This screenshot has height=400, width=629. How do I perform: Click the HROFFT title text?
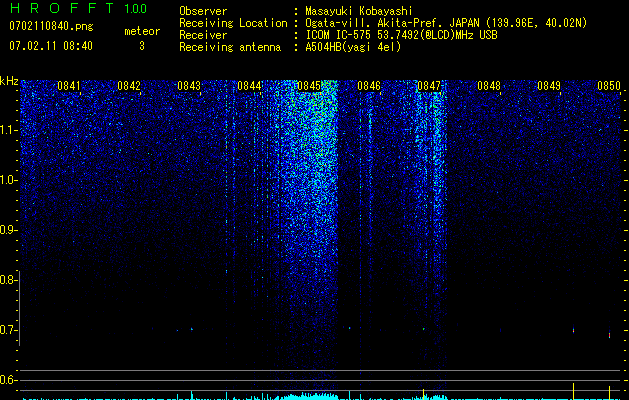(62, 8)
